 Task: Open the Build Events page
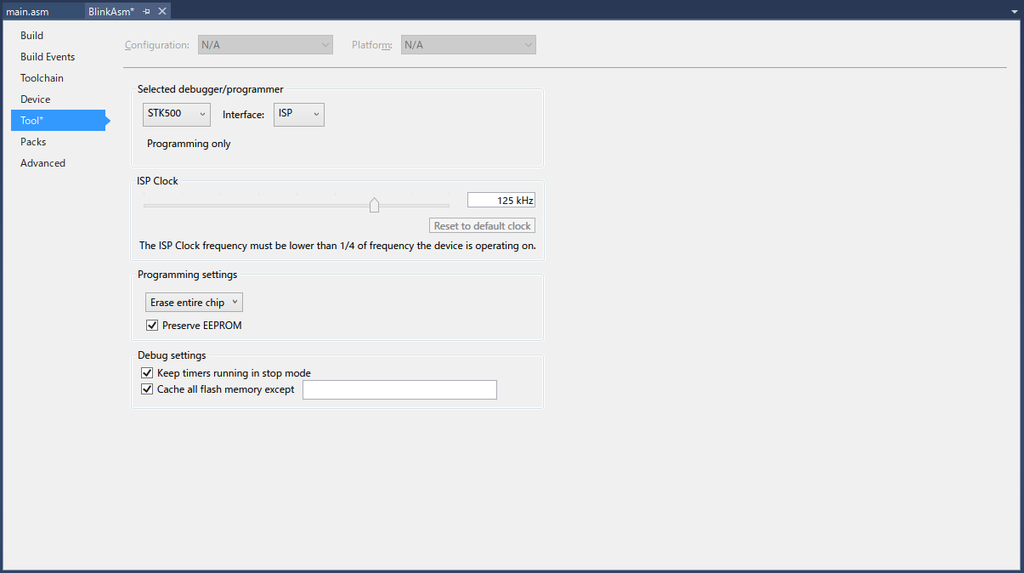tap(48, 57)
